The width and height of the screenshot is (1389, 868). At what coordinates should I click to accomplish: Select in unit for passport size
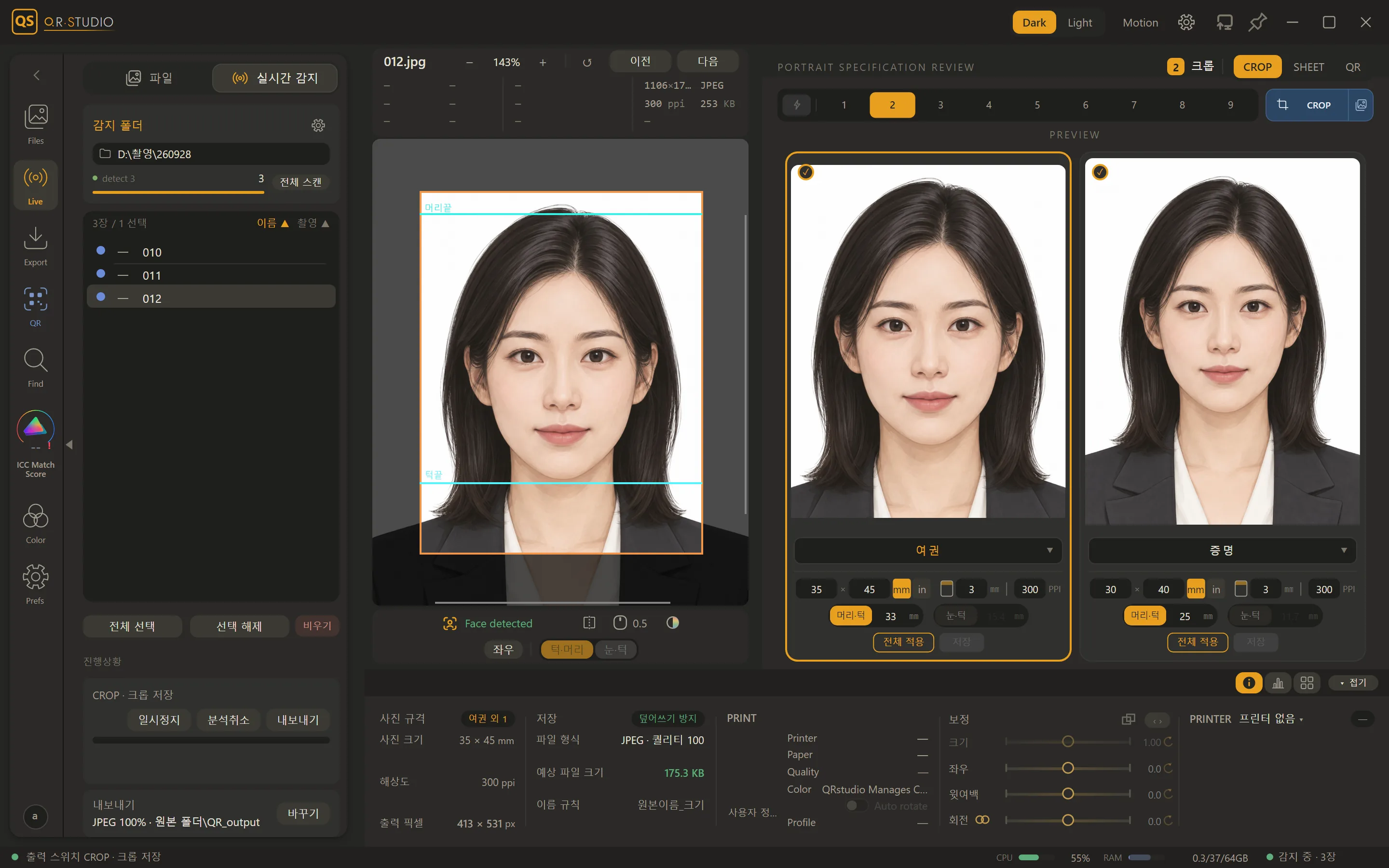(x=922, y=589)
